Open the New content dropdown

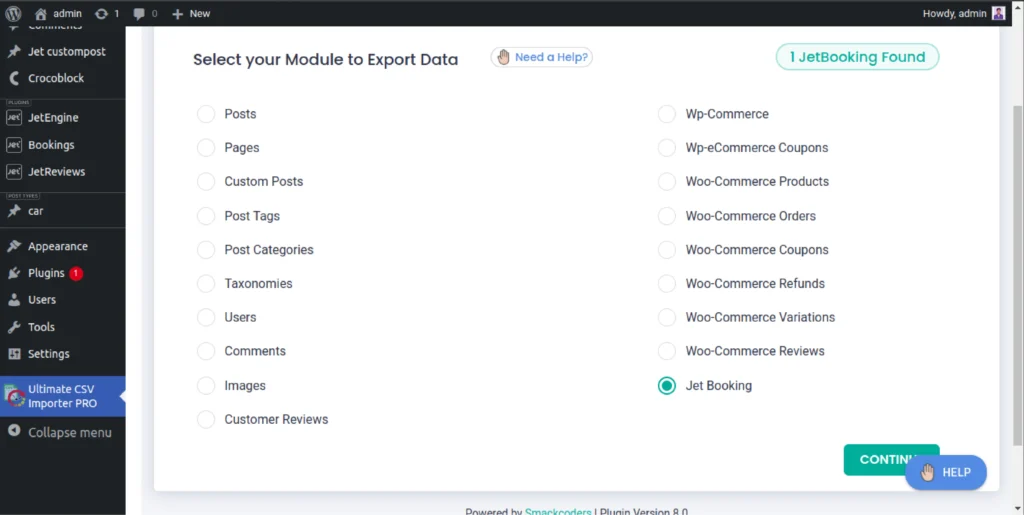[191, 14]
